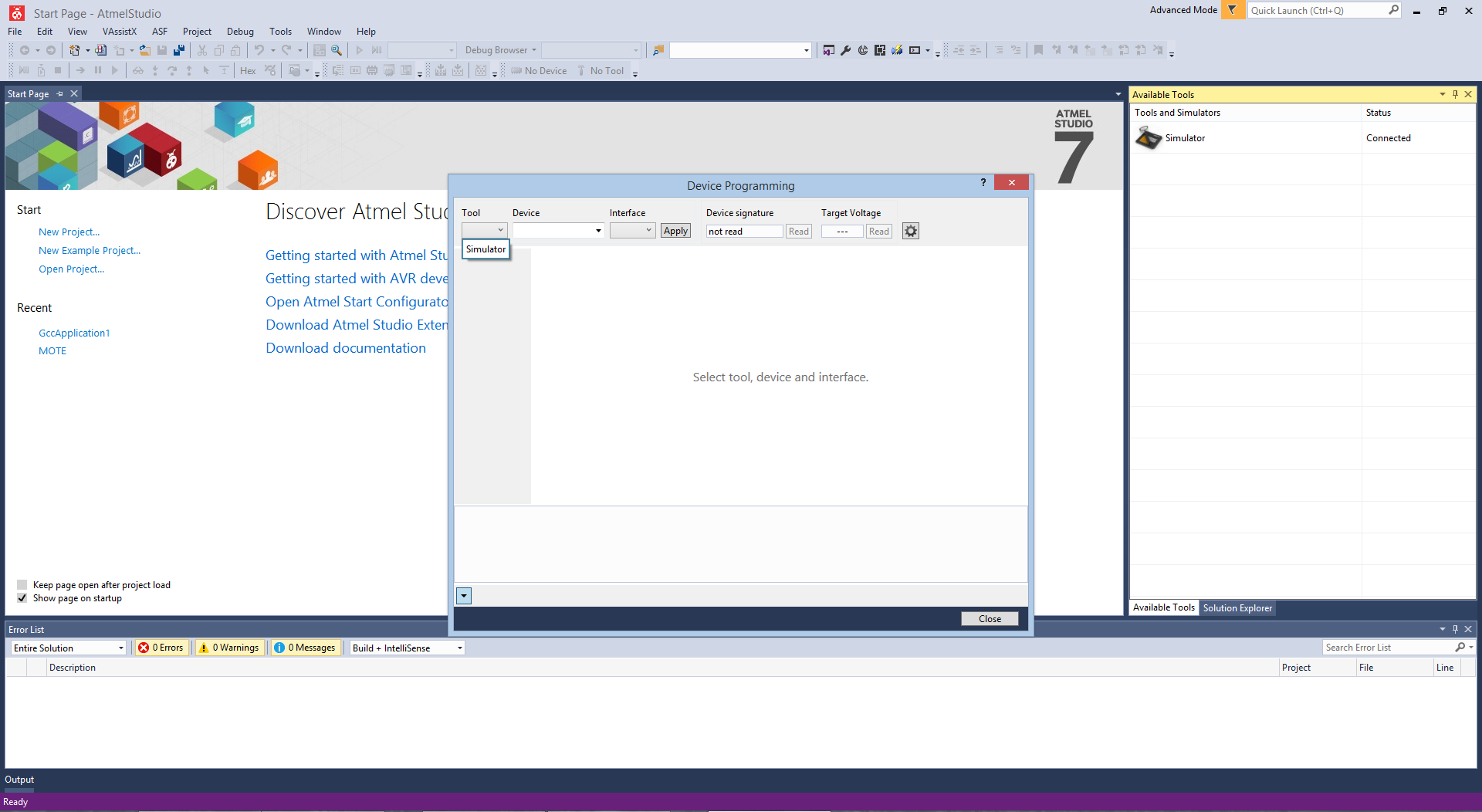Expand the output log arrow in Device Programming
1482x812 pixels.
pos(464,596)
